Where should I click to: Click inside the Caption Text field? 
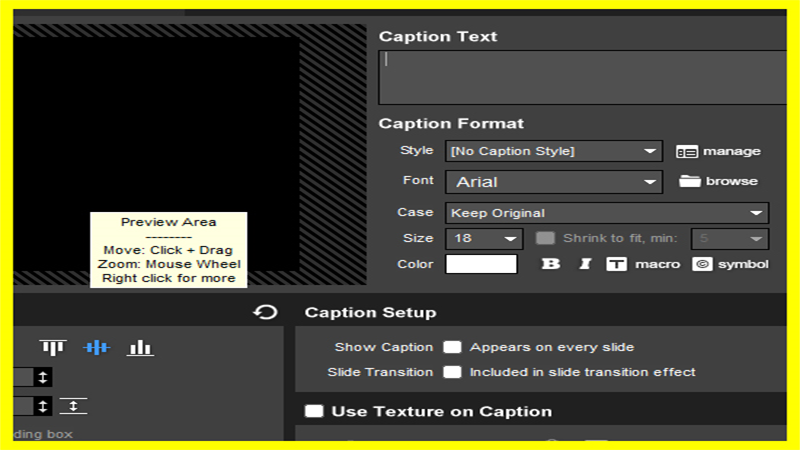(582, 77)
